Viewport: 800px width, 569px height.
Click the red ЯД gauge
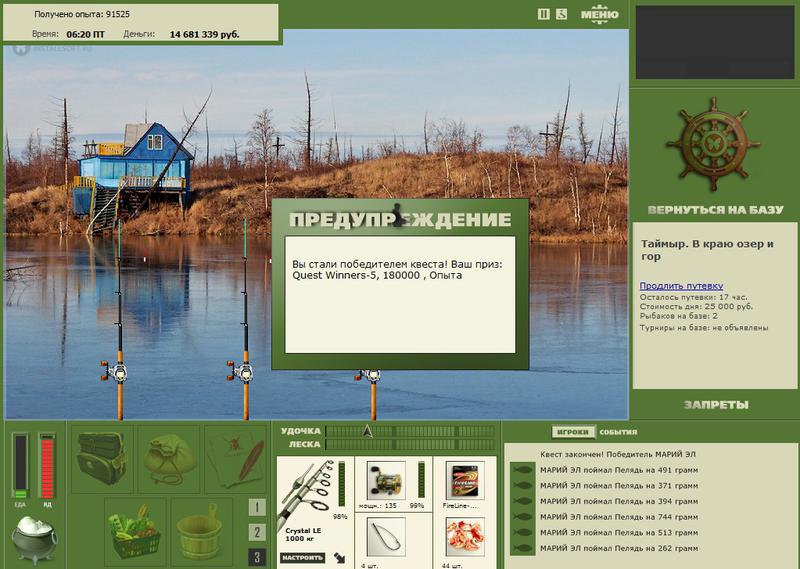(x=47, y=466)
